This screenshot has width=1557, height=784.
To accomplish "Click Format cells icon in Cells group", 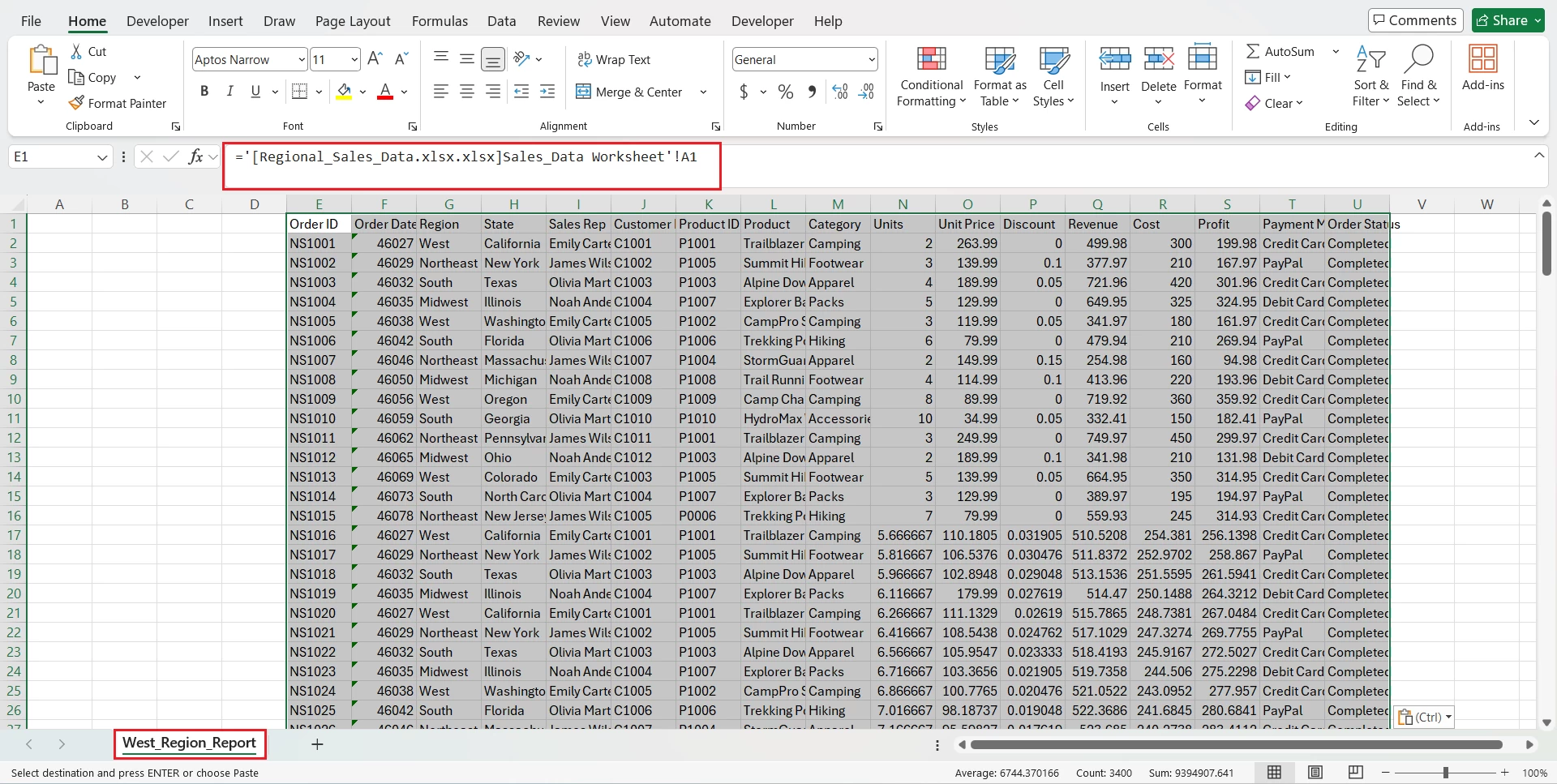I will 1203,58.
